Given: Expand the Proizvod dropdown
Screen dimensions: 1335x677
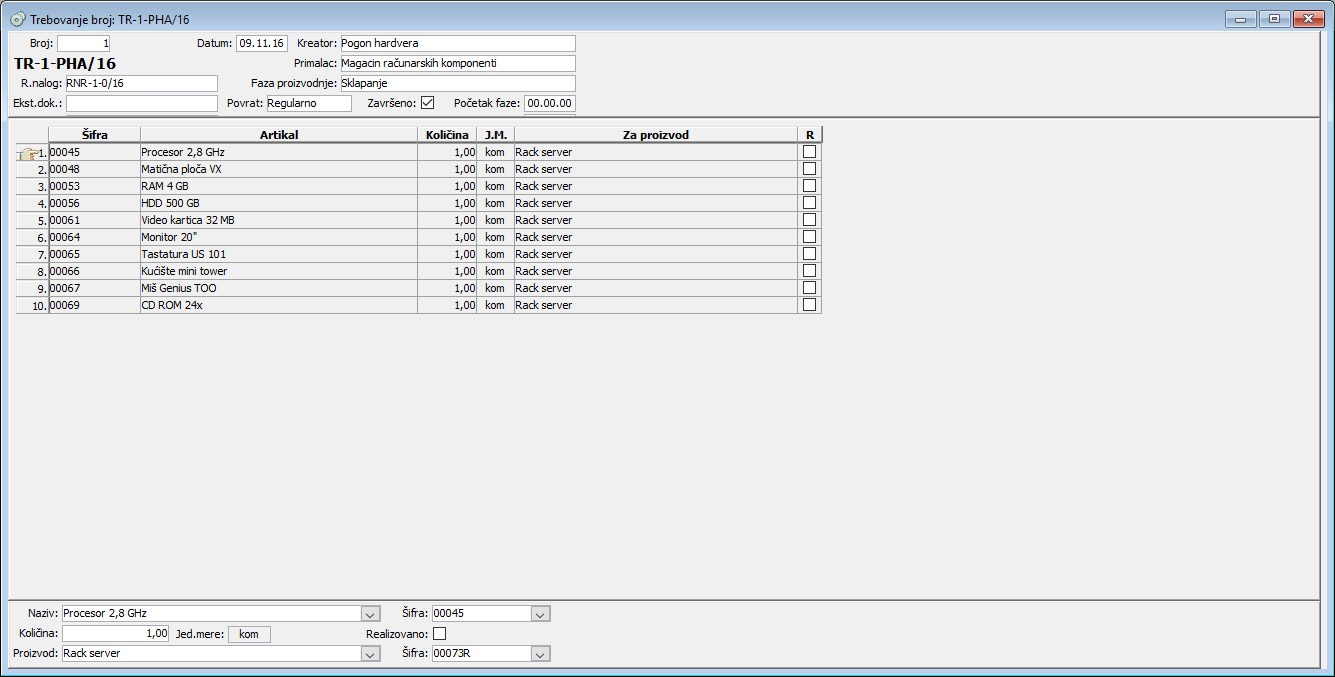Looking at the screenshot, I should 370,654.
